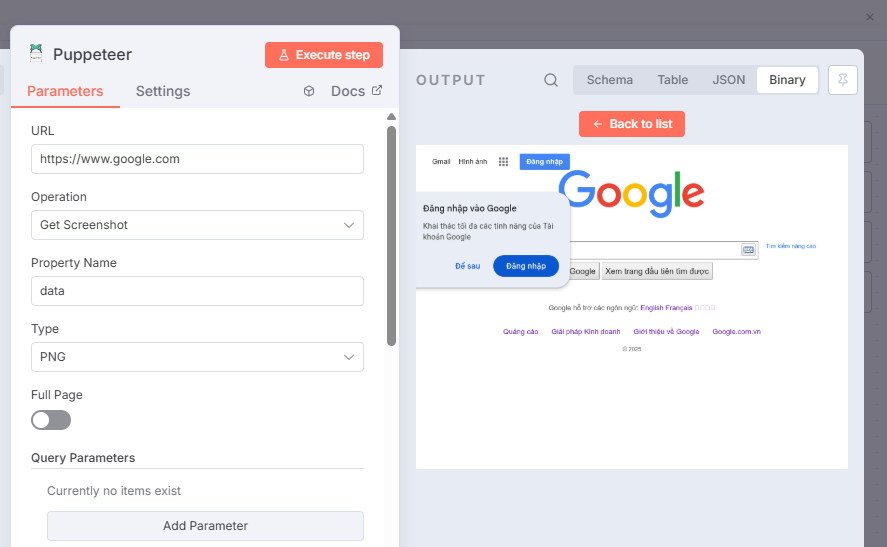
Task: Click the Google apps grid icon in preview
Action: pos(503,161)
